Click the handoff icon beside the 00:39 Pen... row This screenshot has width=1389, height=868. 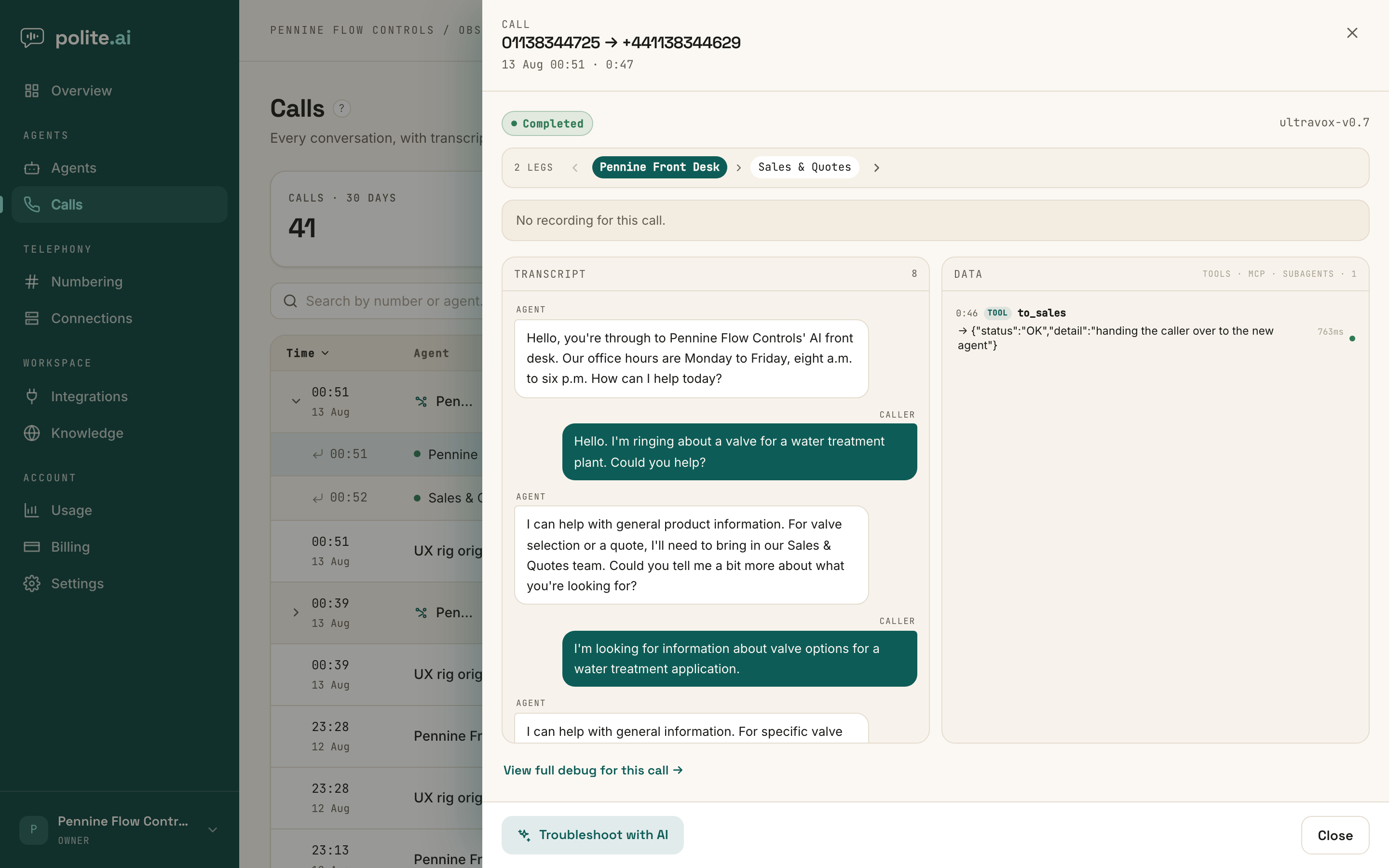(422, 612)
